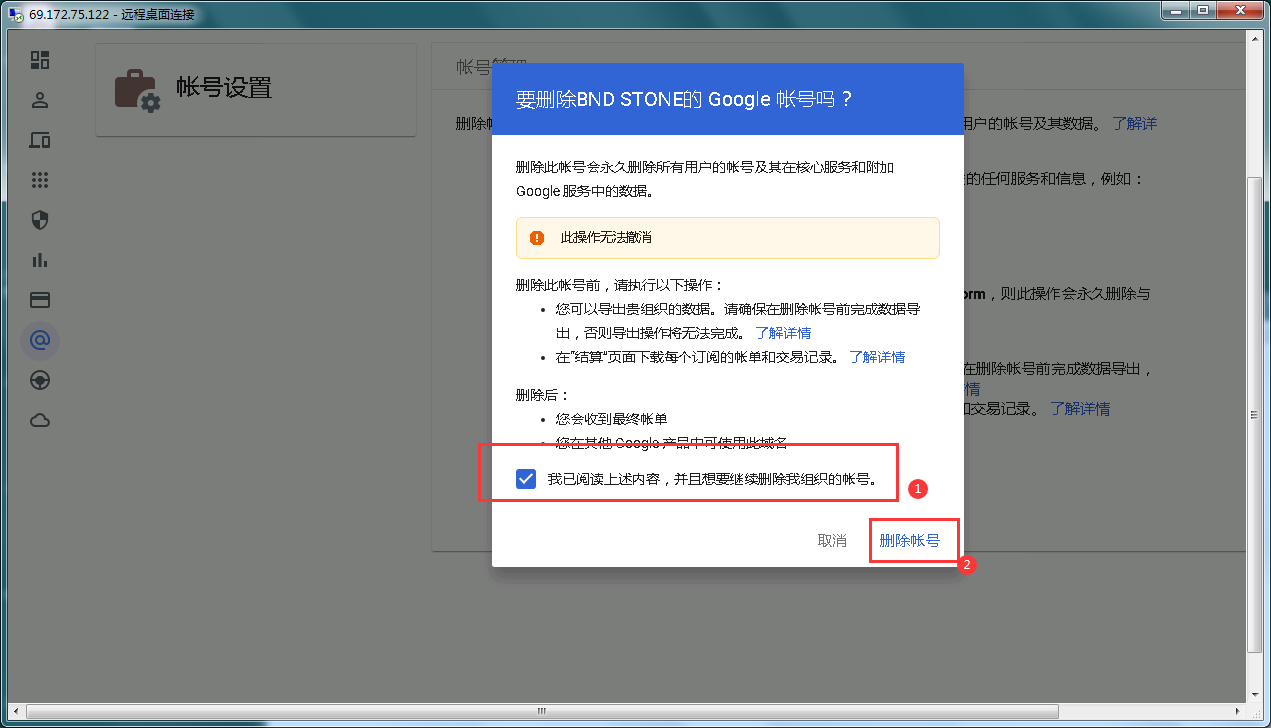Image resolution: width=1271 pixels, height=728 pixels.
Task: Open 了解详情 link after 帐单和交易记录 in dialog
Action: pos(877,356)
